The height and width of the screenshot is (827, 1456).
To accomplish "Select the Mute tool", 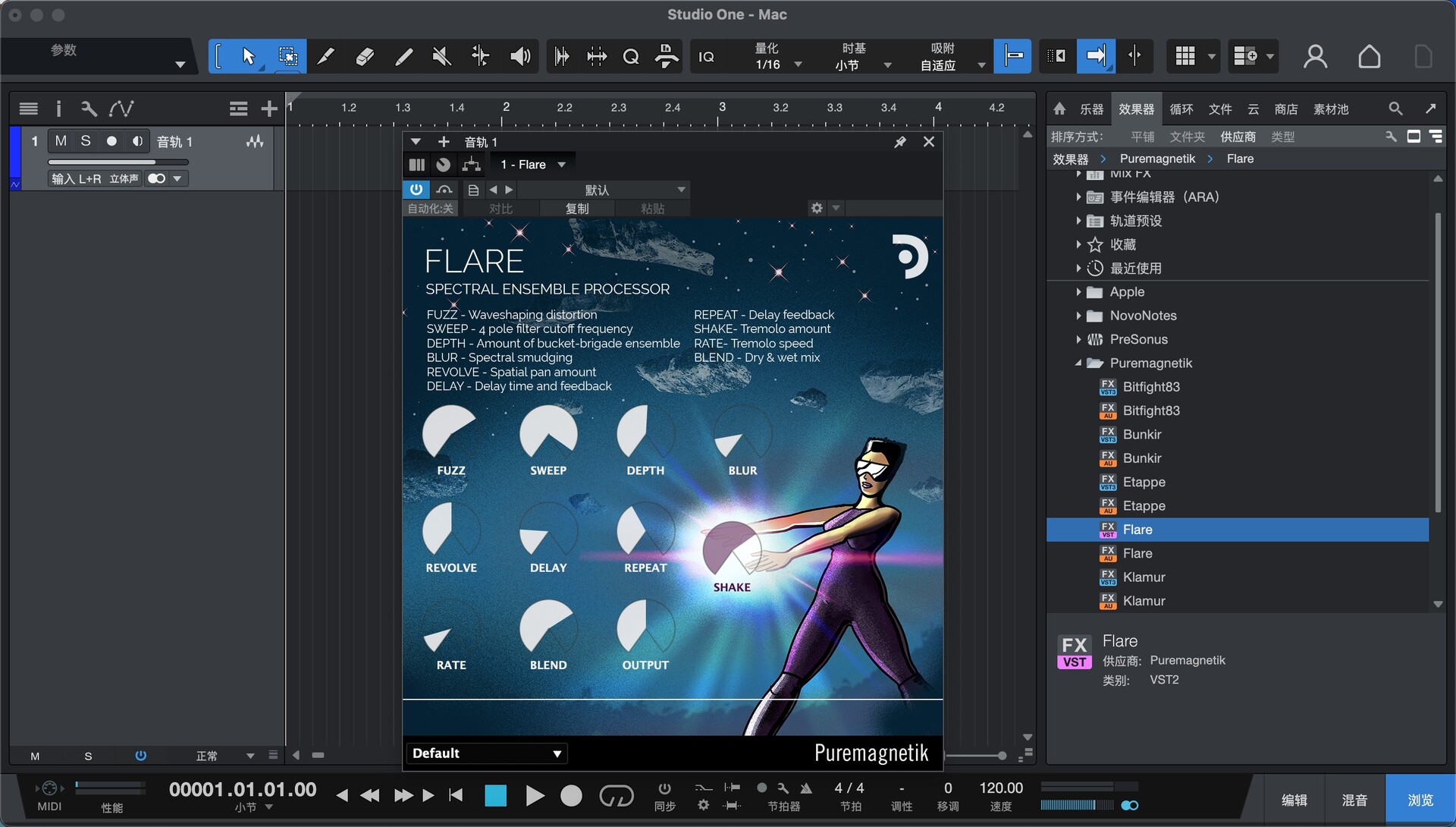I will point(441,56).
